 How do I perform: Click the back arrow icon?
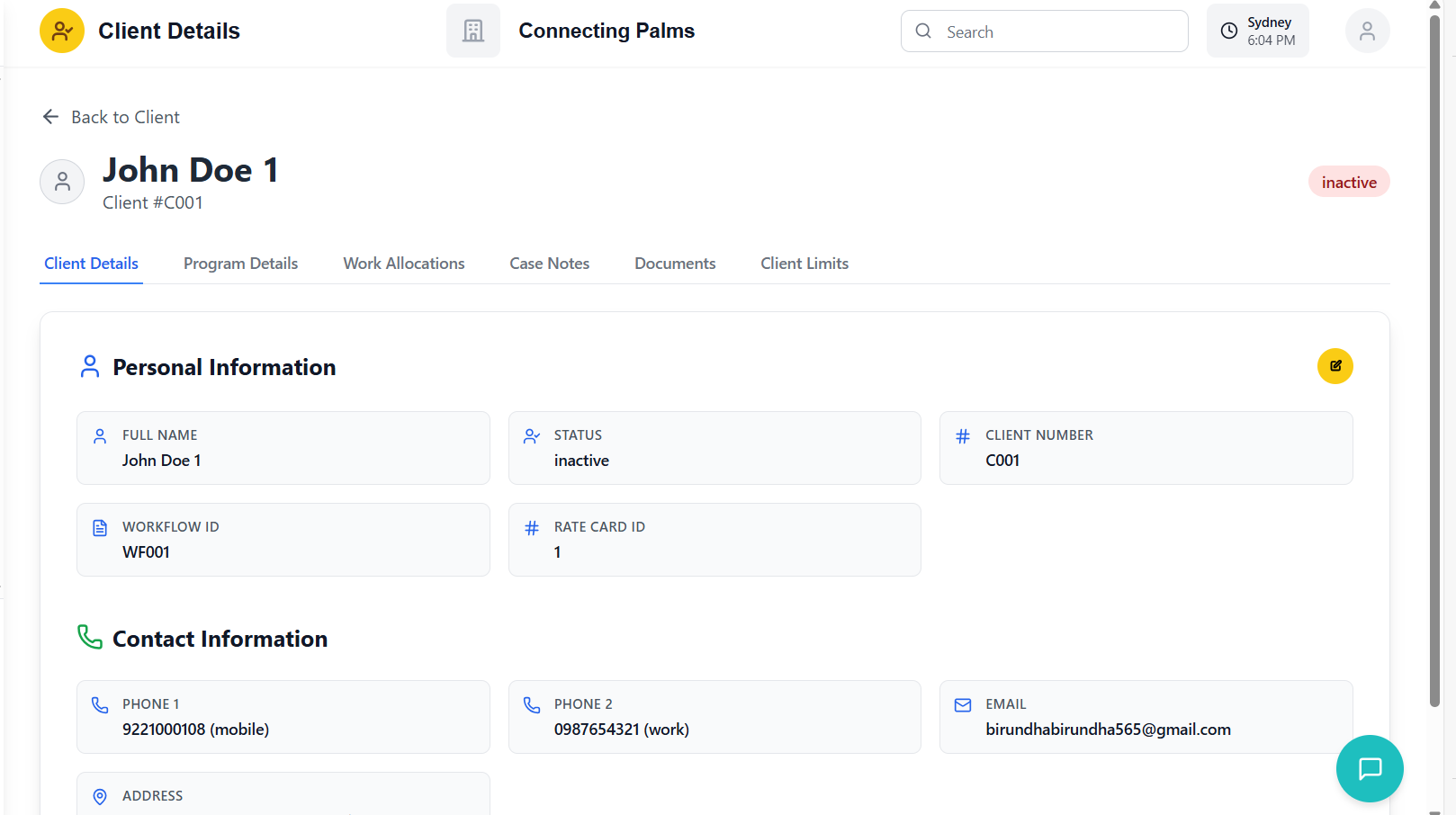point(51,117)
